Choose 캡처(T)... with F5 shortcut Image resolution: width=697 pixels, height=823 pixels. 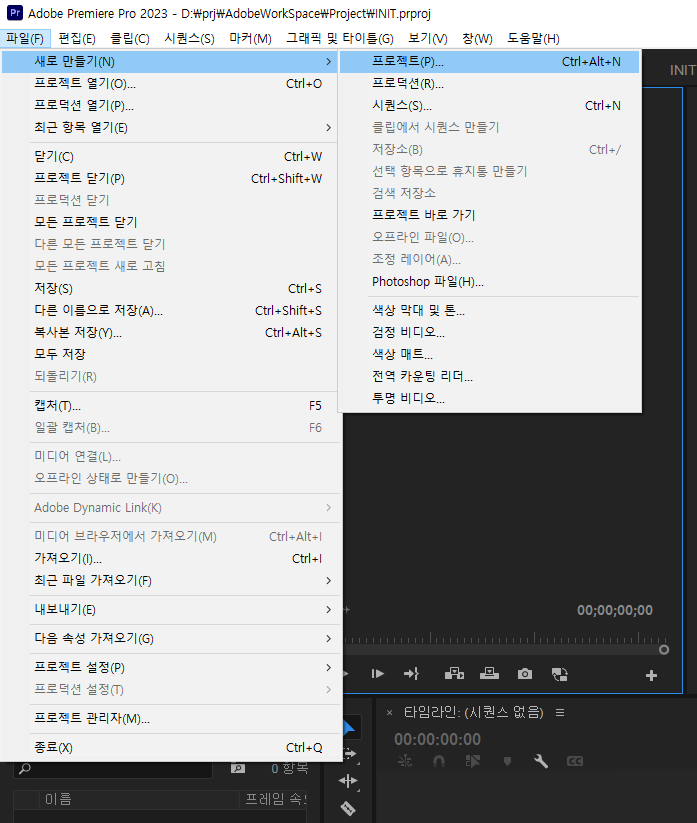170,406
